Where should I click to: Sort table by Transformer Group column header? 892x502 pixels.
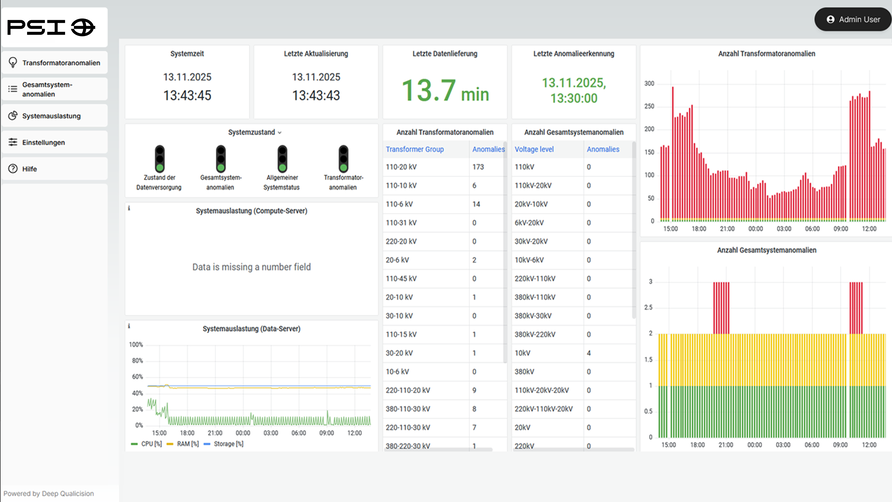[x=414, y=149]
